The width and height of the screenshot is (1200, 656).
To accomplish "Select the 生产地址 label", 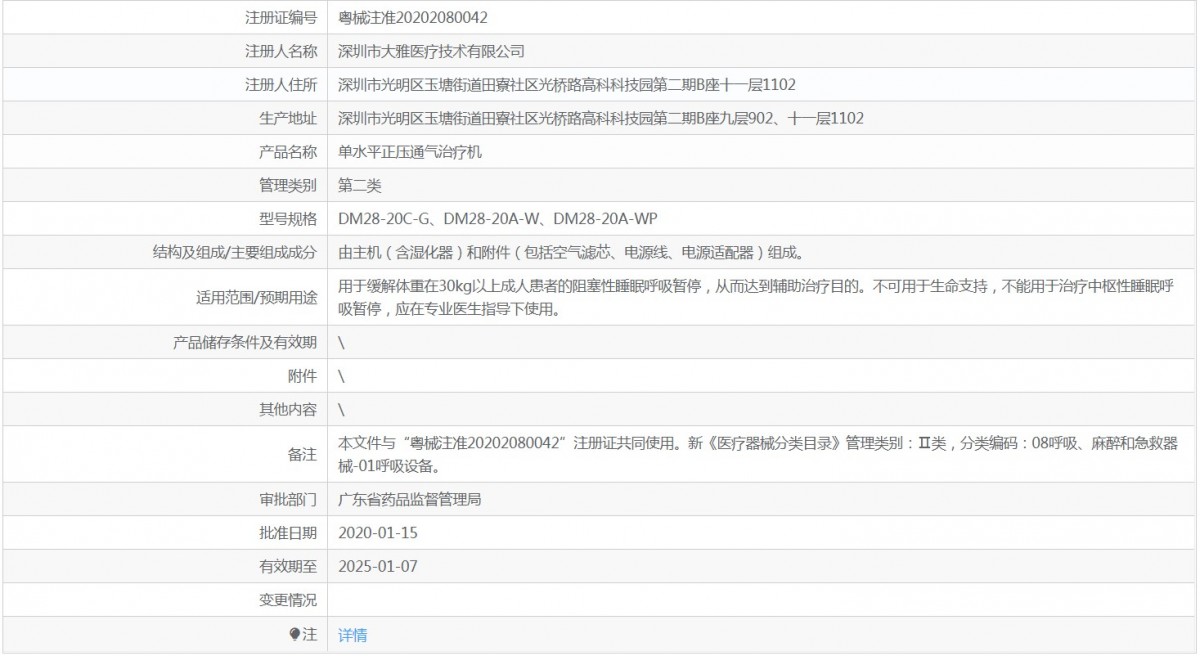I will click(288, 118).
